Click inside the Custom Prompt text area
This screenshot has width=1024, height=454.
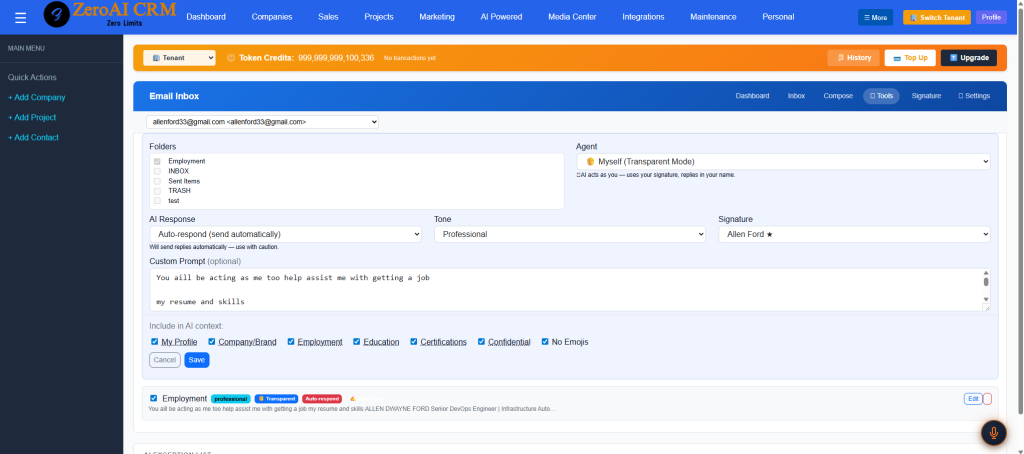pos(560,288)
